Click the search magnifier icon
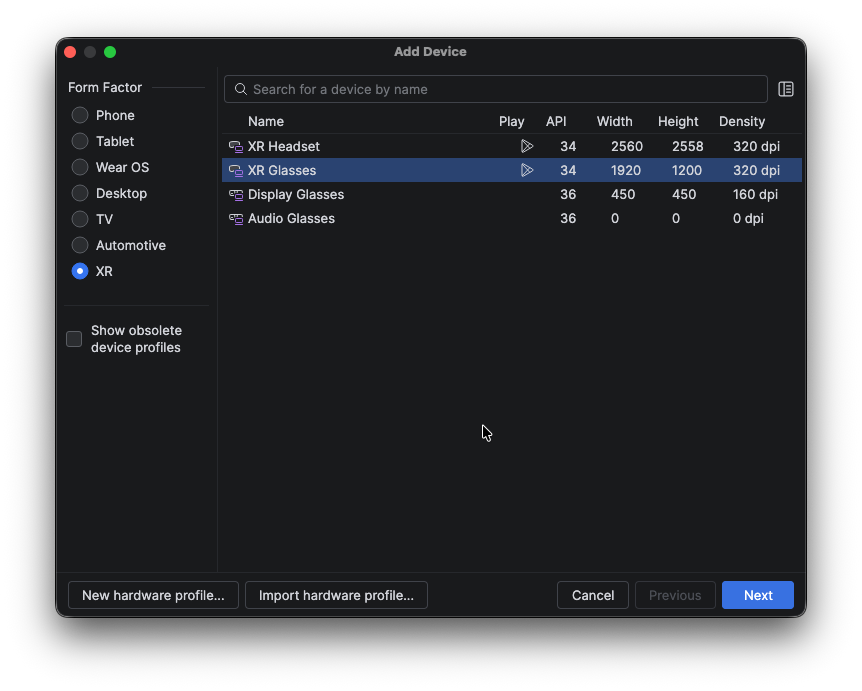 [241, 89]
